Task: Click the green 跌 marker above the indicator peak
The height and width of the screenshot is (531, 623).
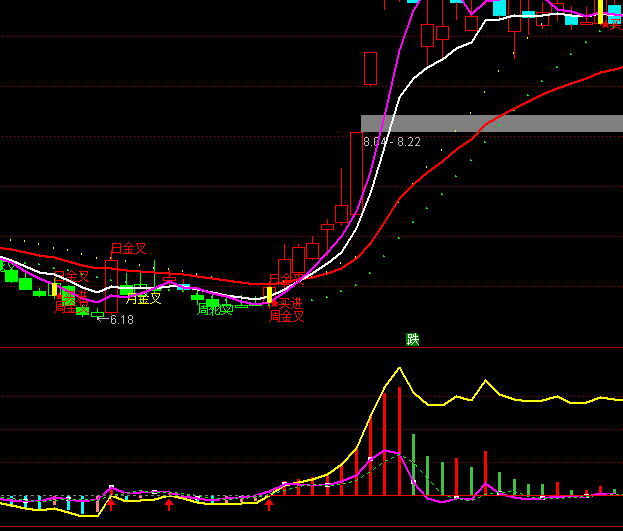Action: tap(413, 339)
